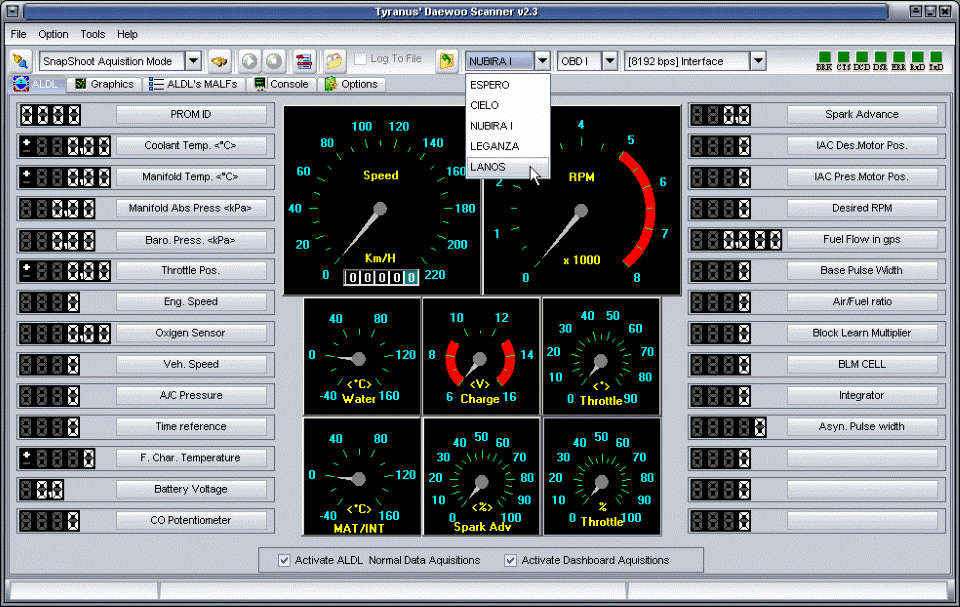
Task: Click the binoculars search icon
Action: (x=219, y=61)
